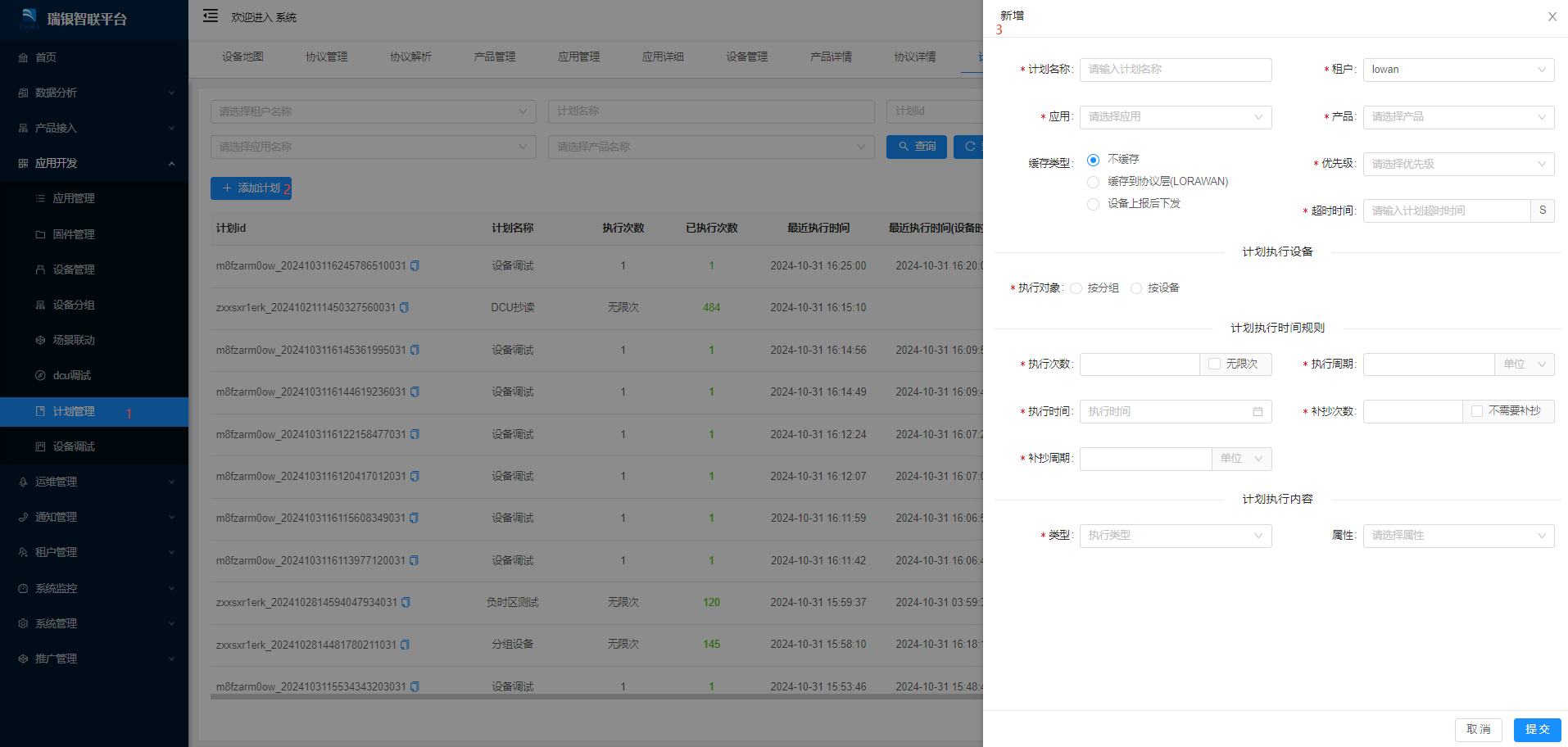Click the calendar icon in 执行时间 field
Screen dimensions: 1568x747
coord(1258,412)
